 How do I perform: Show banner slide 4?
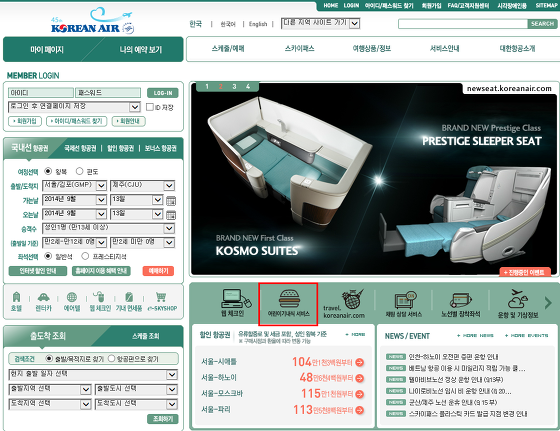tap(248, 86)
